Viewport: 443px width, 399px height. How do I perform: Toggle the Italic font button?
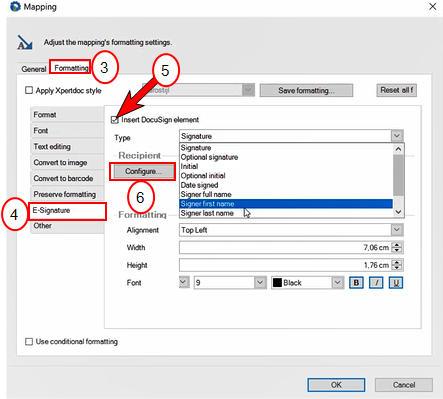[x=376, y=283]
